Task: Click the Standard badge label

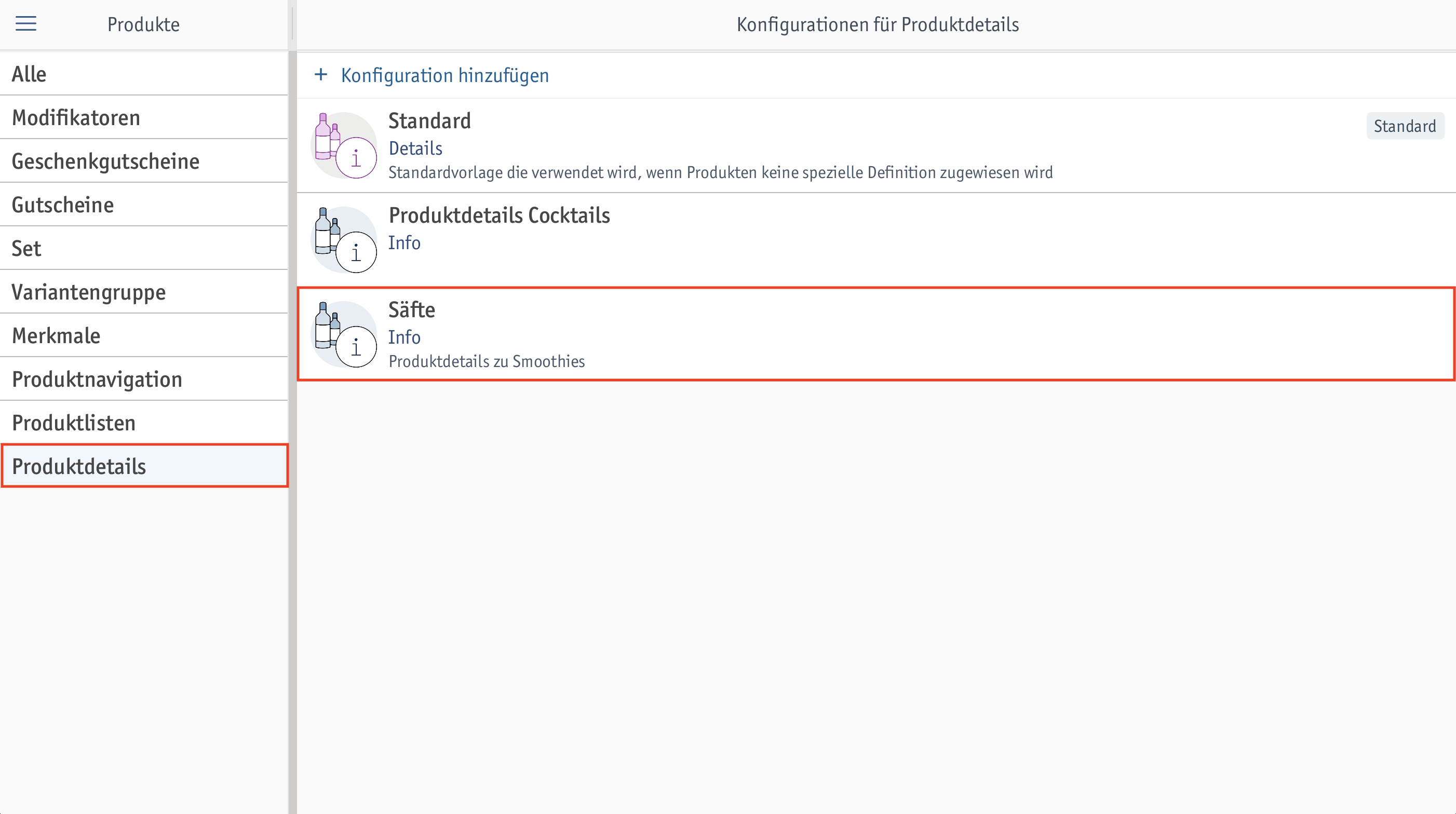Action: pyautogui.click(x=1405, y=126)
